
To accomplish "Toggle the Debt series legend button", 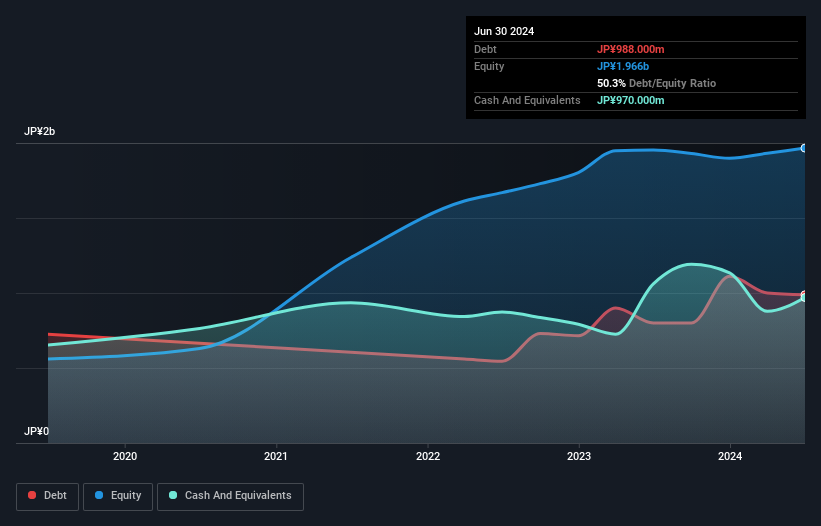I will coord(47,496).
